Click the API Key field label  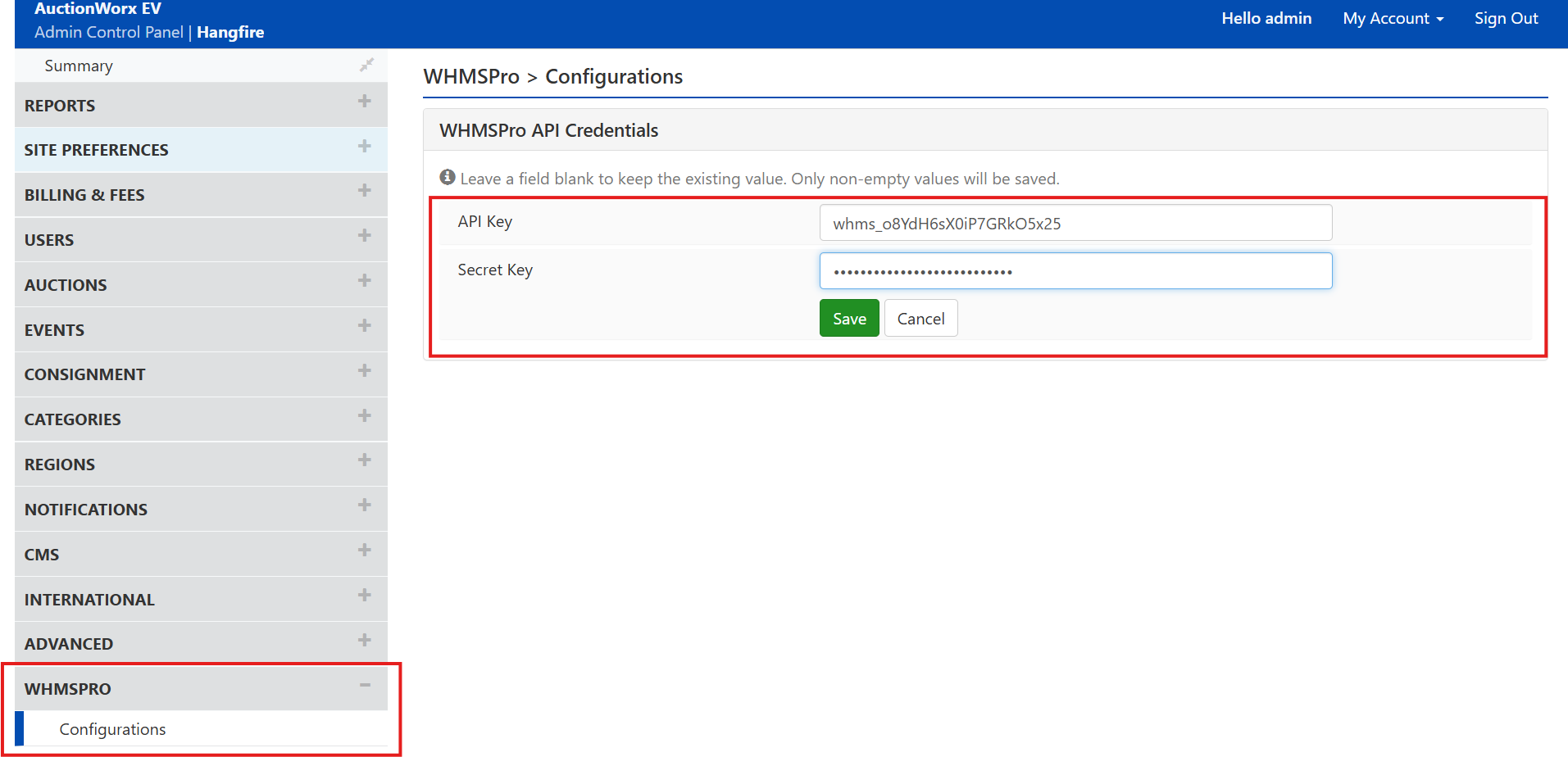485,221
